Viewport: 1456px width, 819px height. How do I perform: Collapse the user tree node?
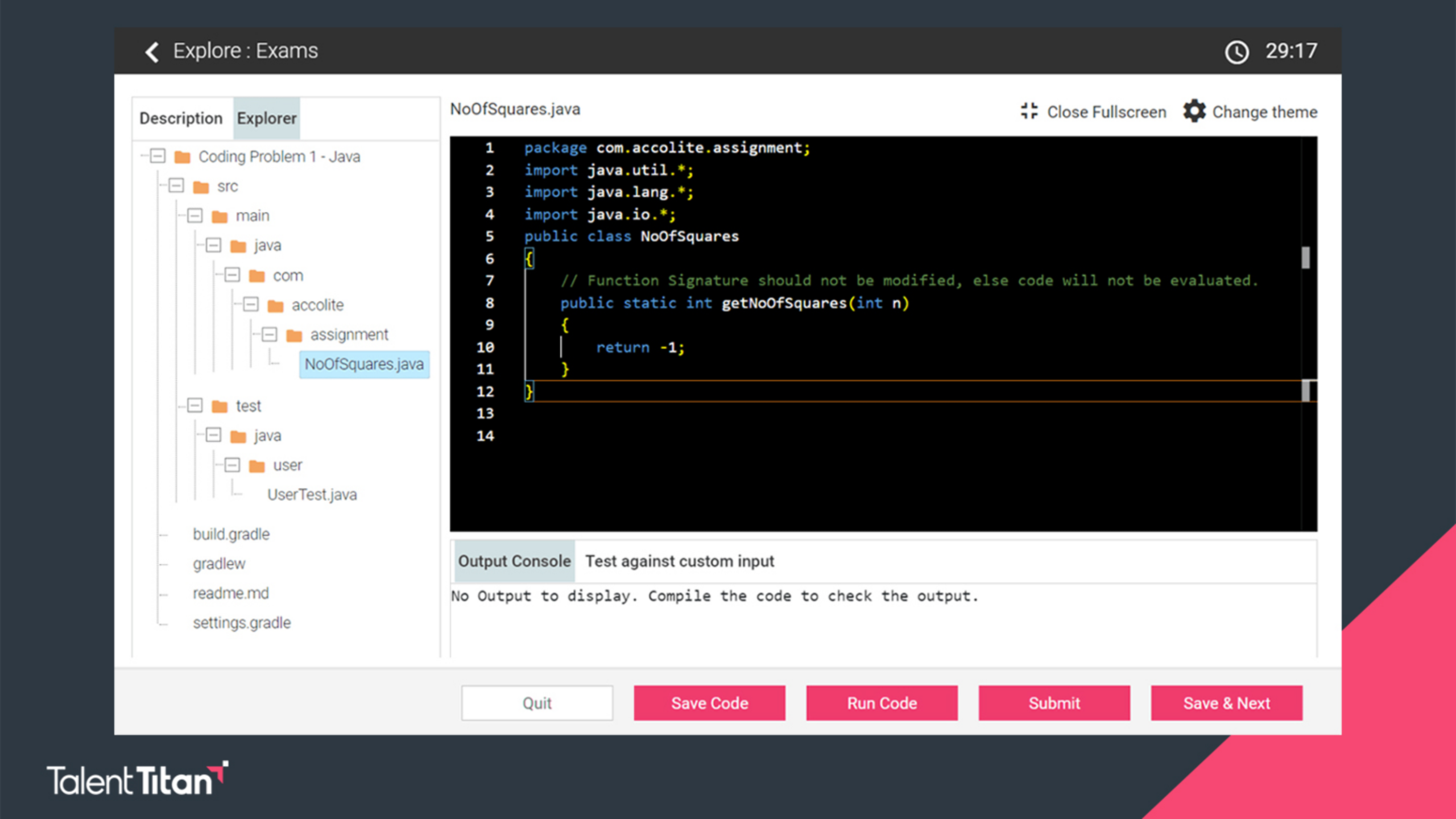tap(232, 465)
